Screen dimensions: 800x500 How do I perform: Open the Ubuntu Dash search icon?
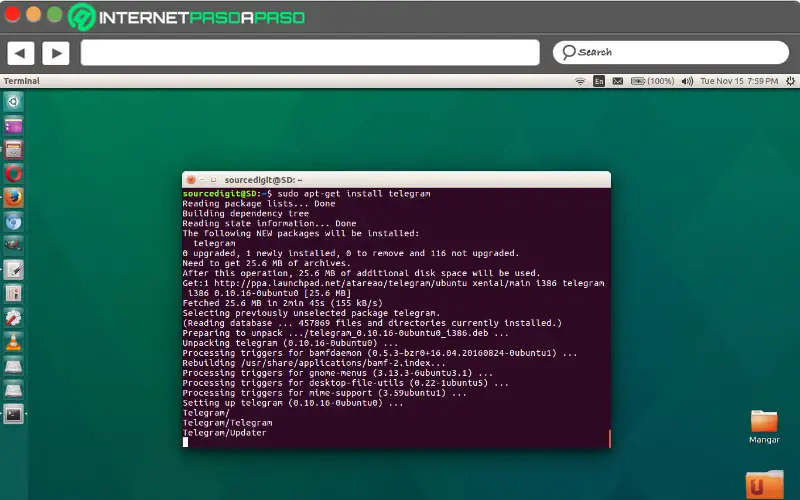tap(13, 102)
